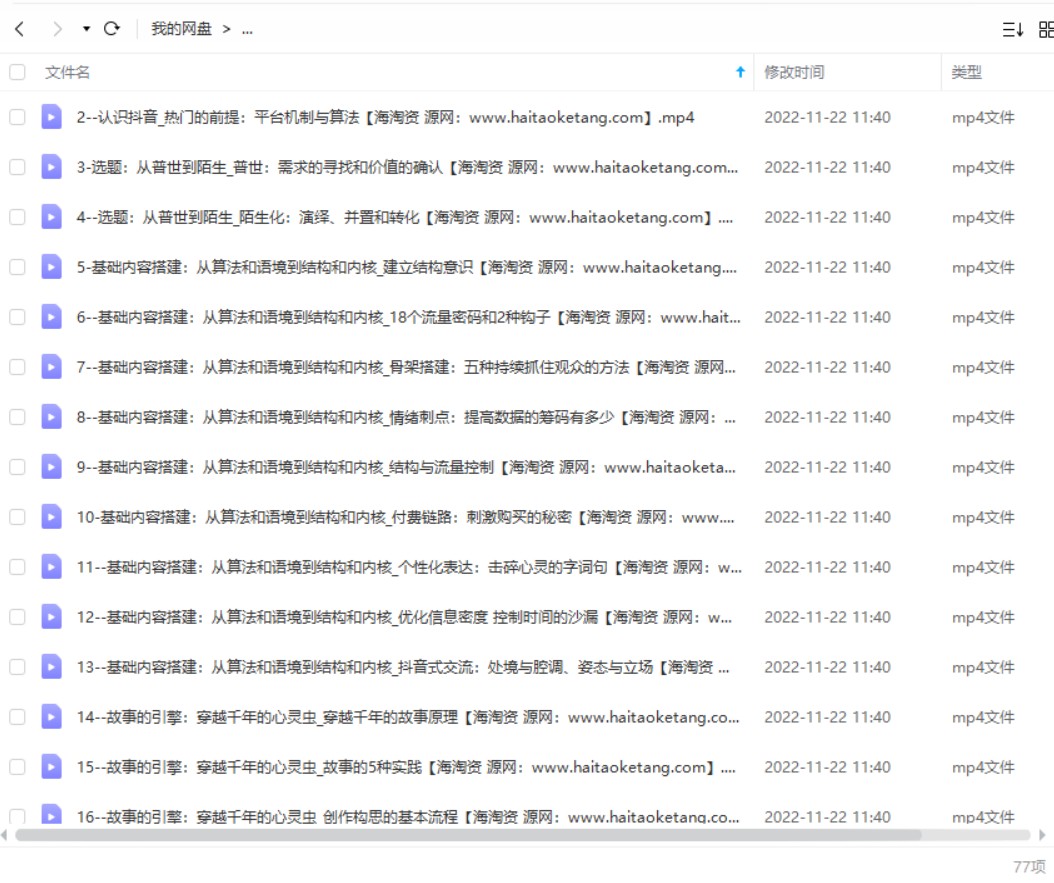Viewport: 1054px width, 883px height.
Task: Click video icon of file 9--基础内容搭建
Action: (x=51, y=466)
